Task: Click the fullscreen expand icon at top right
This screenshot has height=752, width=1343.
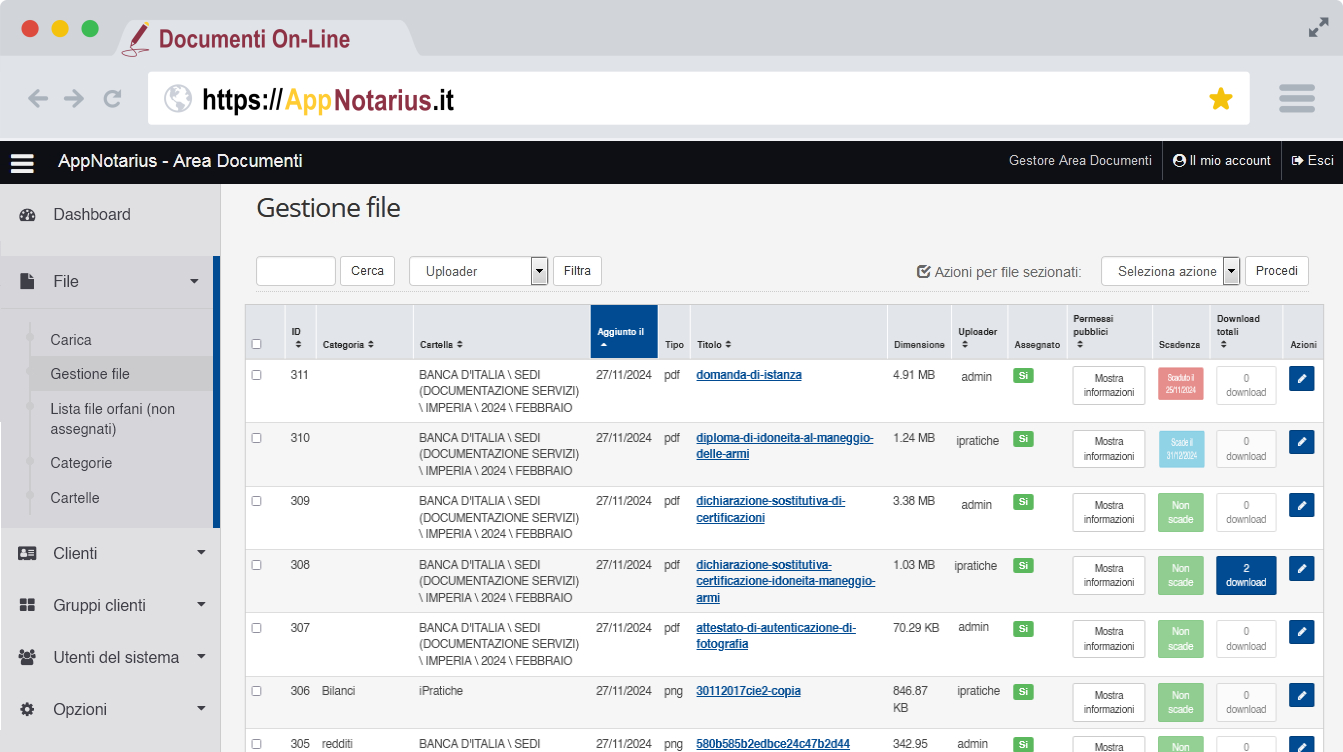Action: (1318, 28)
